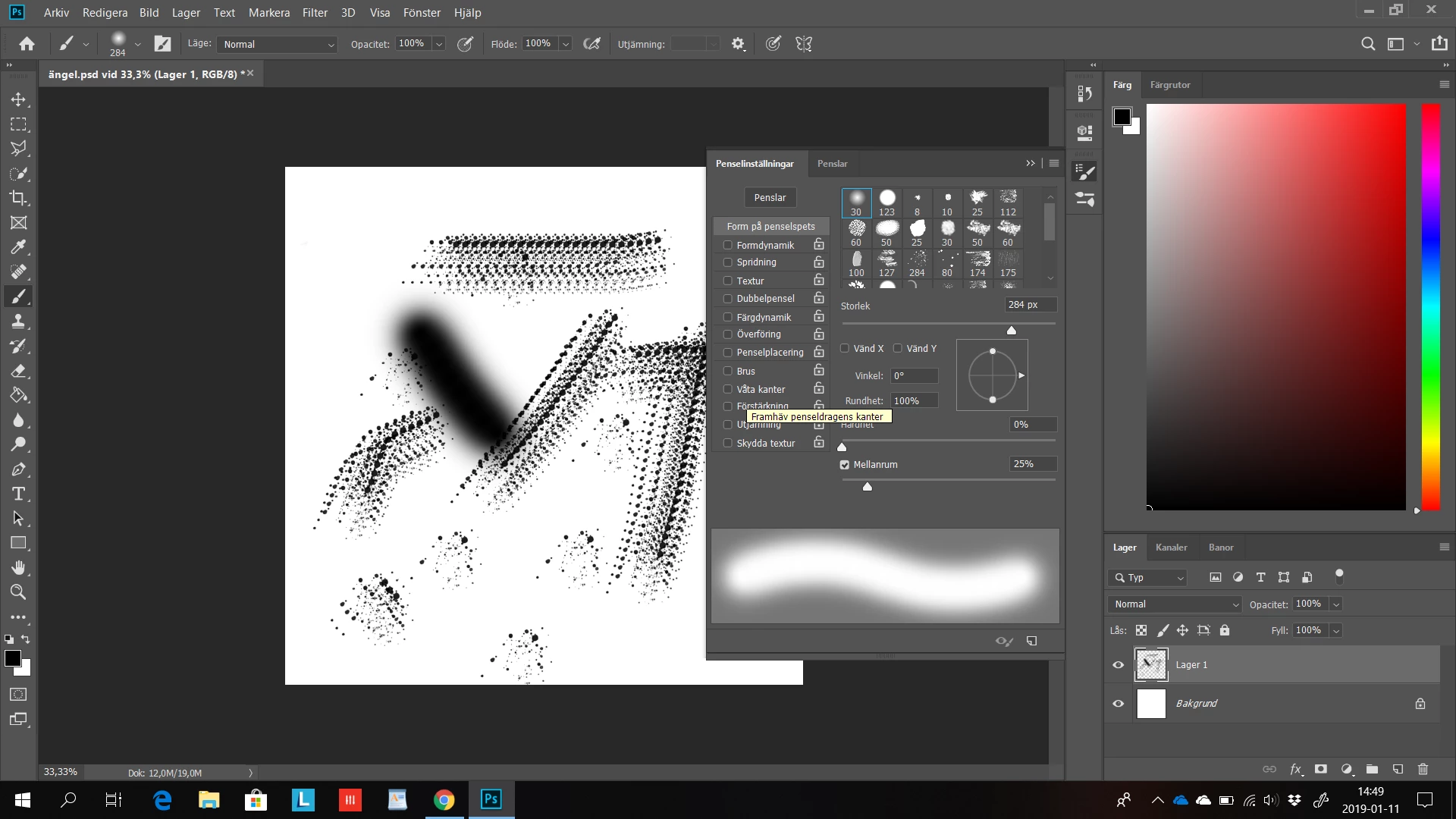Select the Zoom tool in toolbar
The height and width of the screenshot is (819, 1456).
pos(18,592)
